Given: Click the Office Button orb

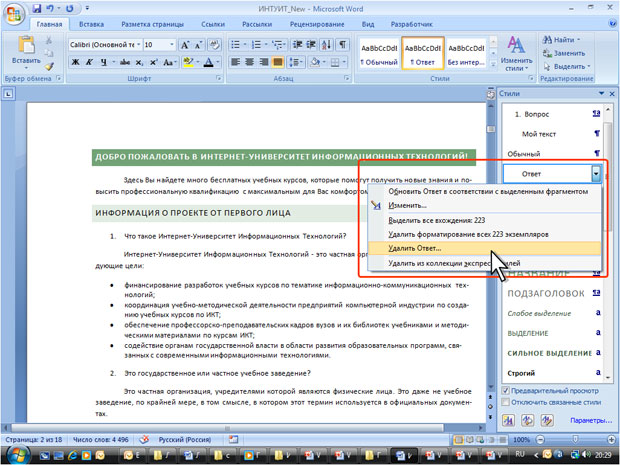Looking at the screenshot, I should click(13, 14).
